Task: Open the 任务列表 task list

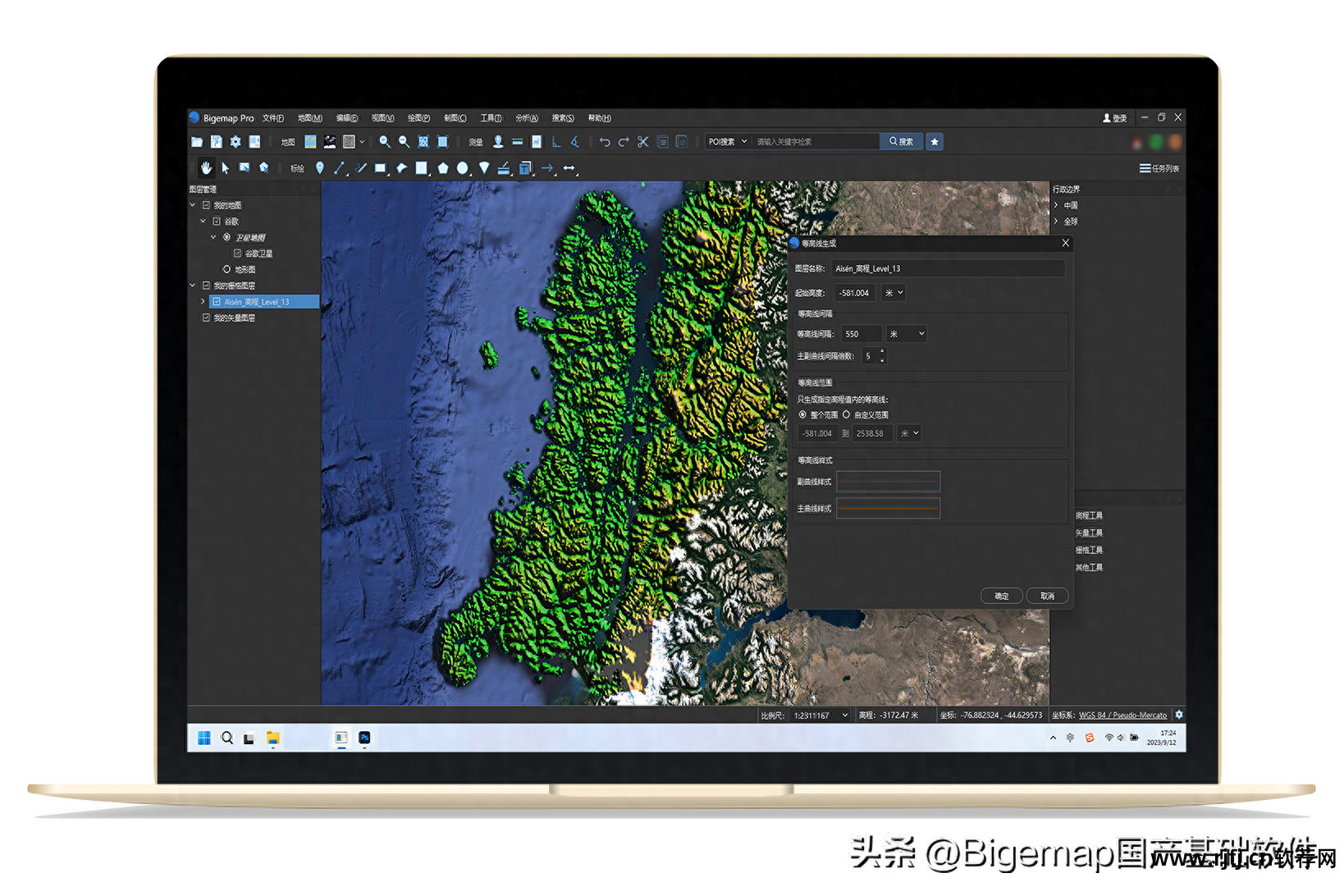Action: (1159, 168)
